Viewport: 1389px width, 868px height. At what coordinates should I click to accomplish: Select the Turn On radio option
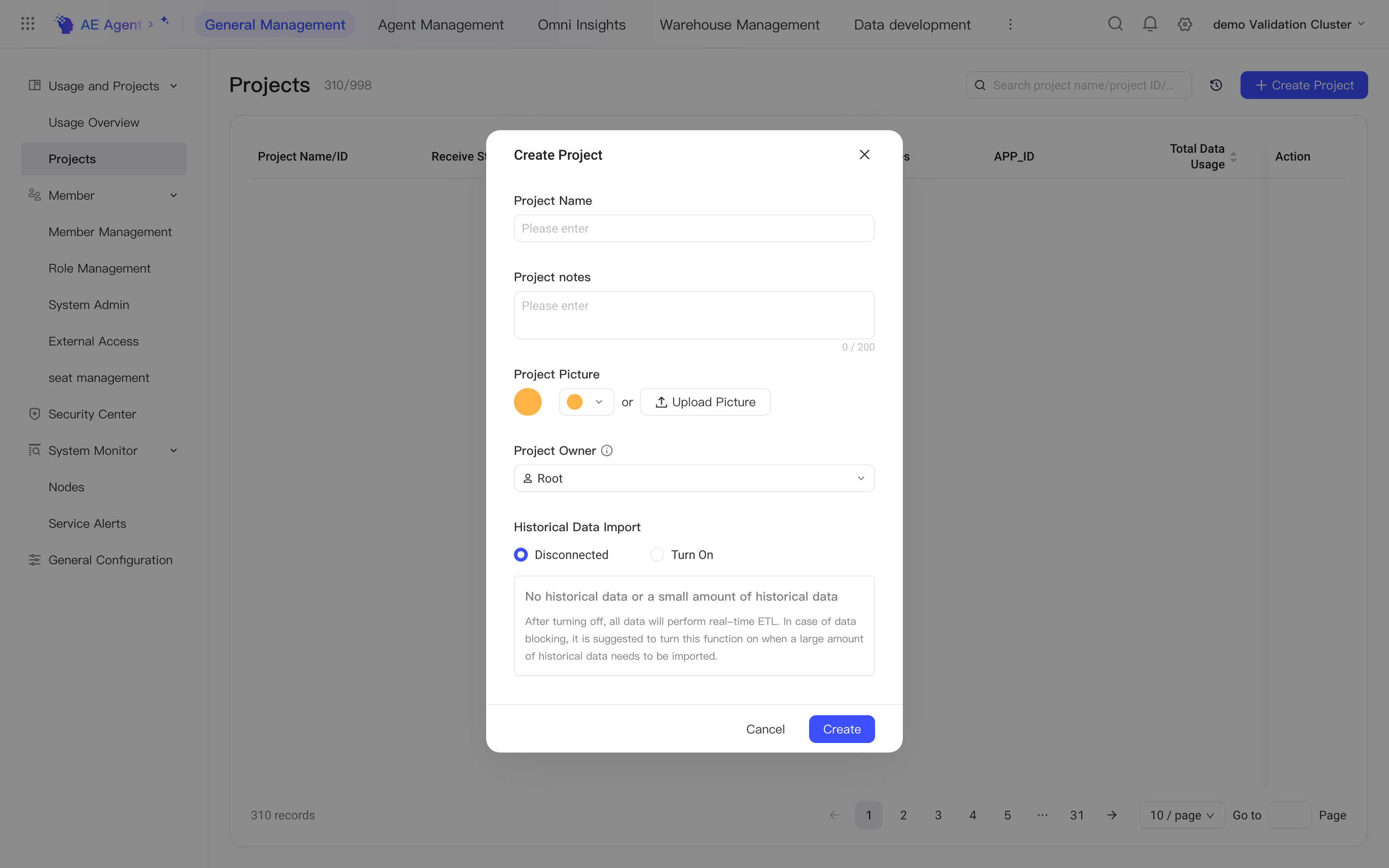tap(657, 555)
